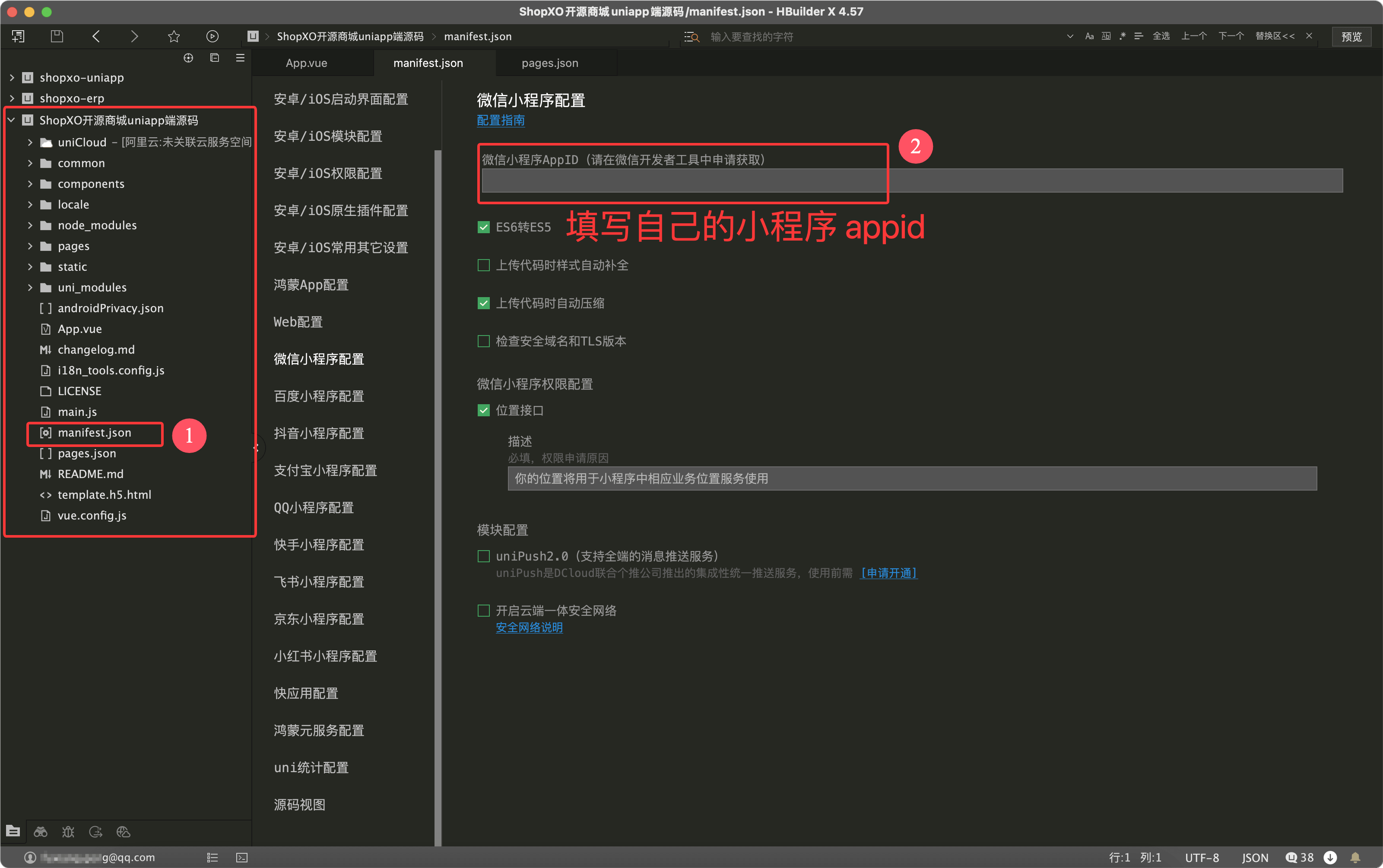Open the terminal icon in status bar
Screen dimensions: 1383x868
(242, 857)
